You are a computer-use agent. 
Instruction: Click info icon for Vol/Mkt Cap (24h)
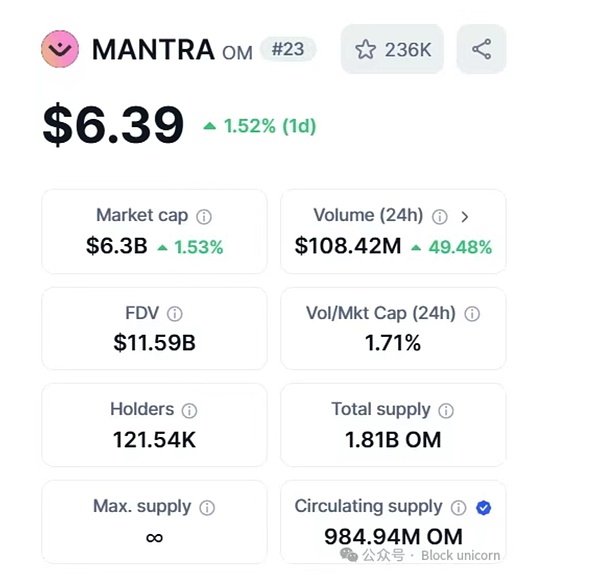click(472, 314)
